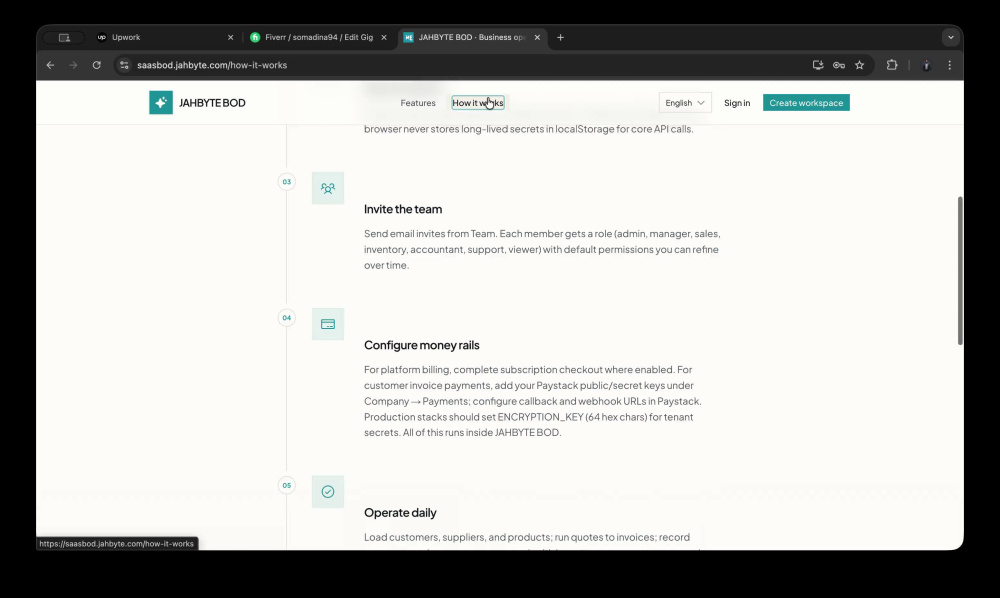The width and height of the screenshot is (1000, 598).
Task: Close the Fiverr Edit Gig tab
Action: tap(384, 38)
